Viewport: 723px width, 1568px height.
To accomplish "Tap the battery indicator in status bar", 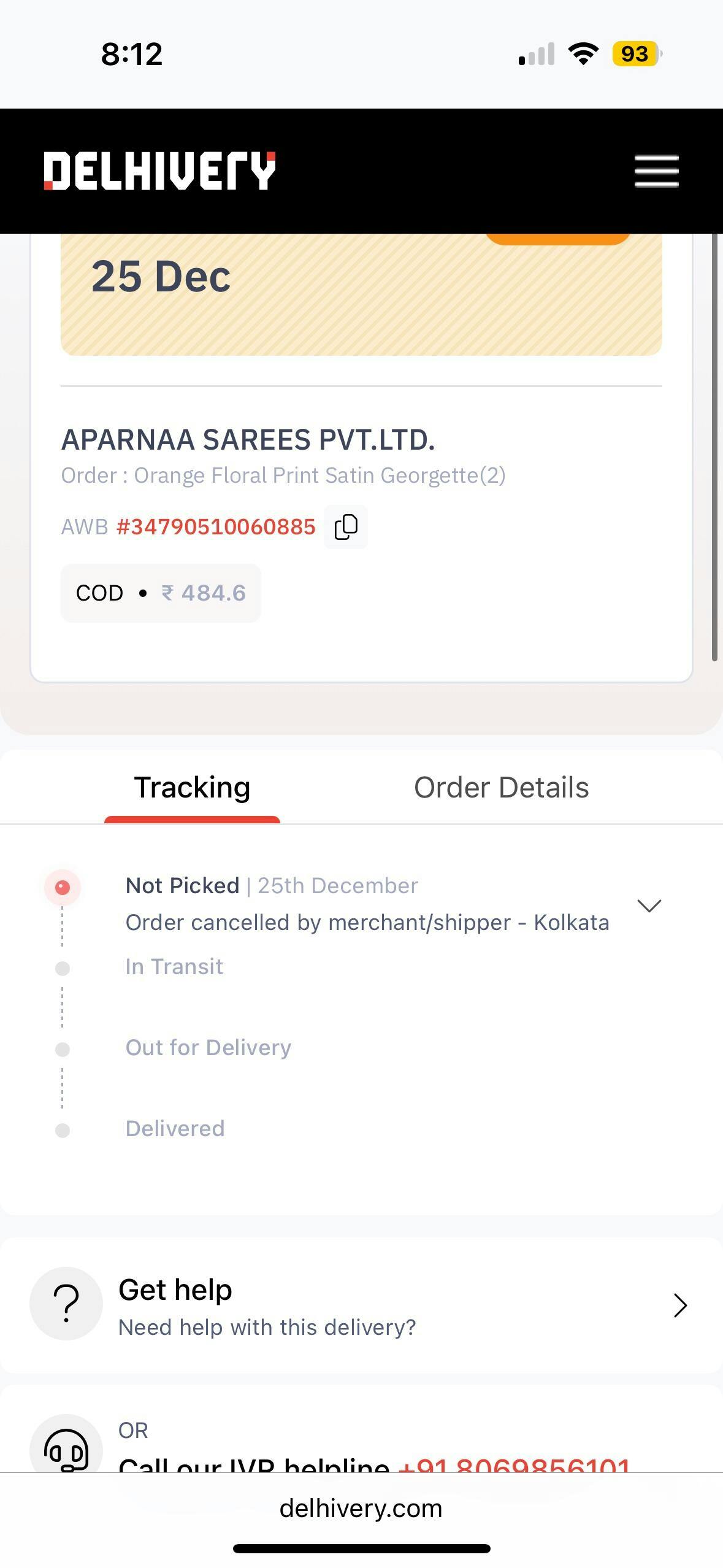I will coord(636,54).
